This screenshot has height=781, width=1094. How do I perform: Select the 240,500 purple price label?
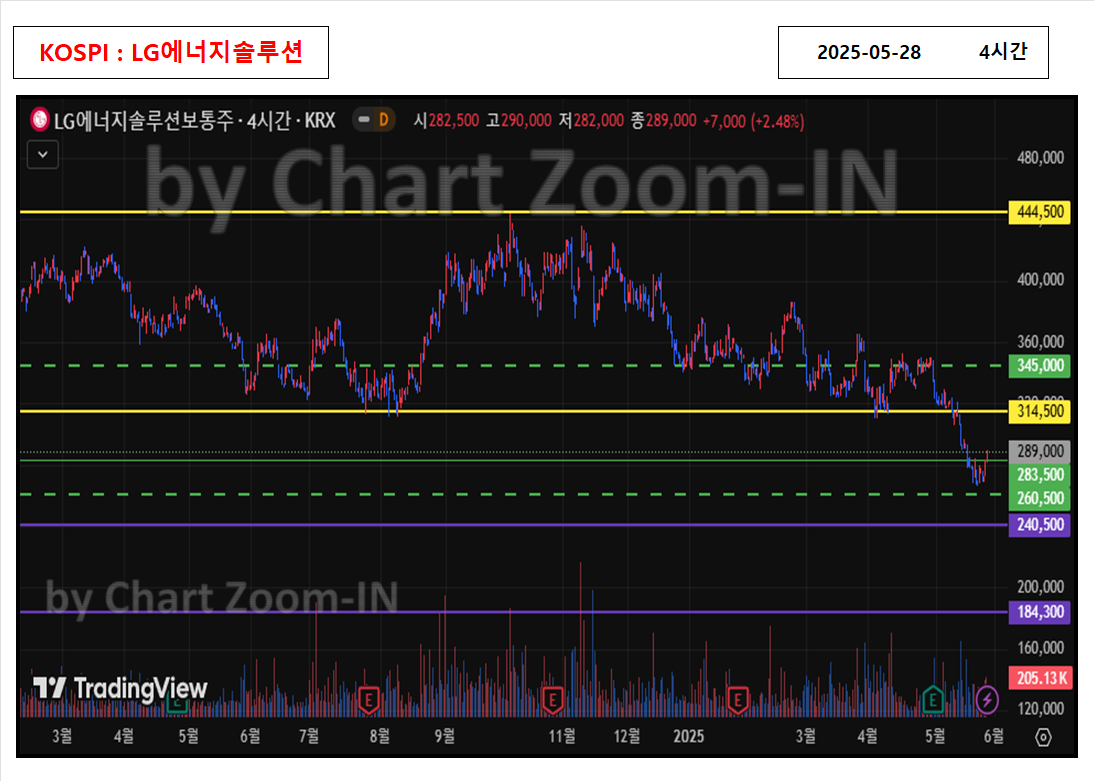point(1040,525)
